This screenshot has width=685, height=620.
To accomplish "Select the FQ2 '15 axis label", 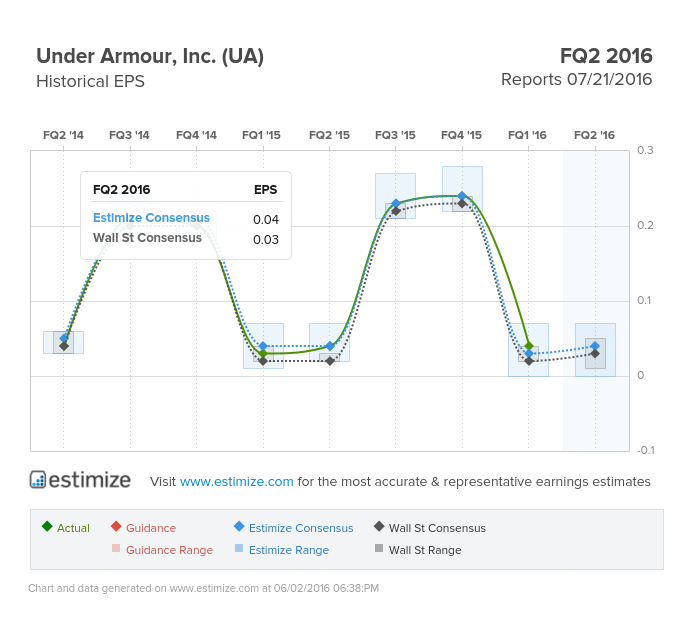I will coord(329,135).
